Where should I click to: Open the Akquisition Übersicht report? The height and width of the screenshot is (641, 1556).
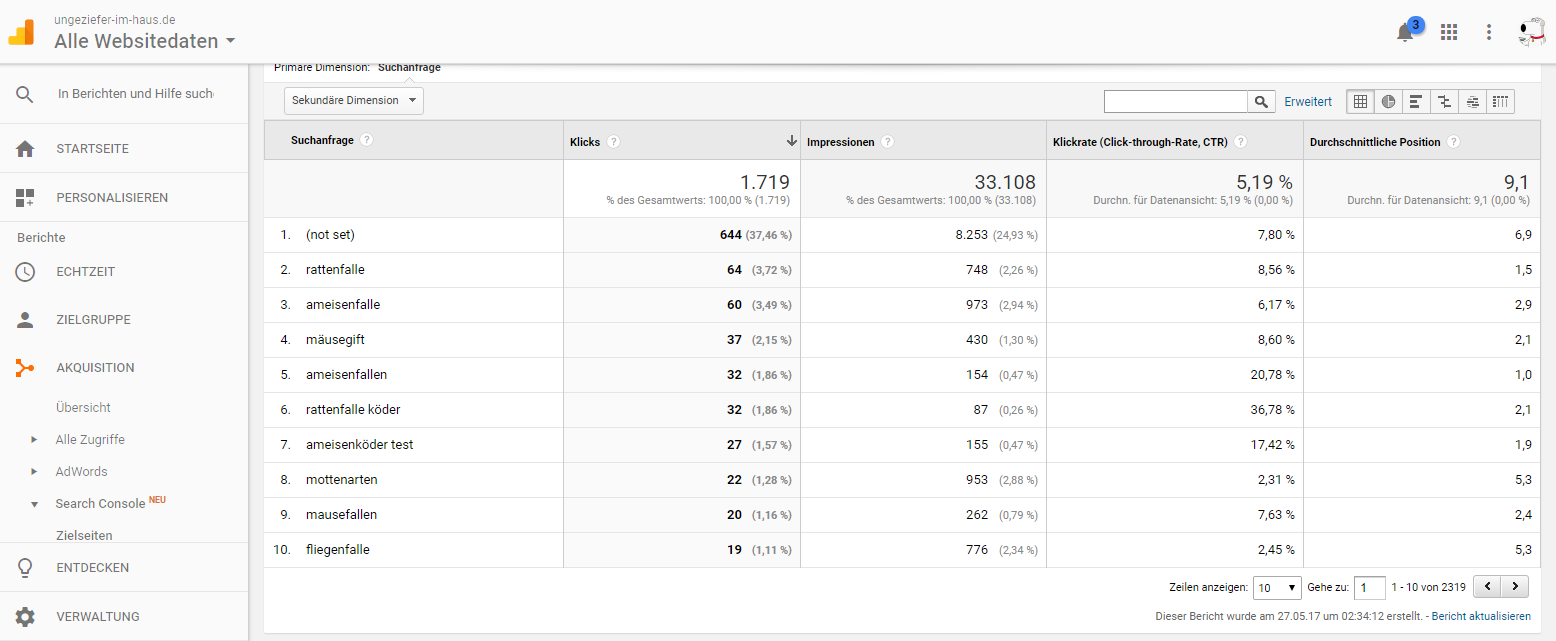83,408
